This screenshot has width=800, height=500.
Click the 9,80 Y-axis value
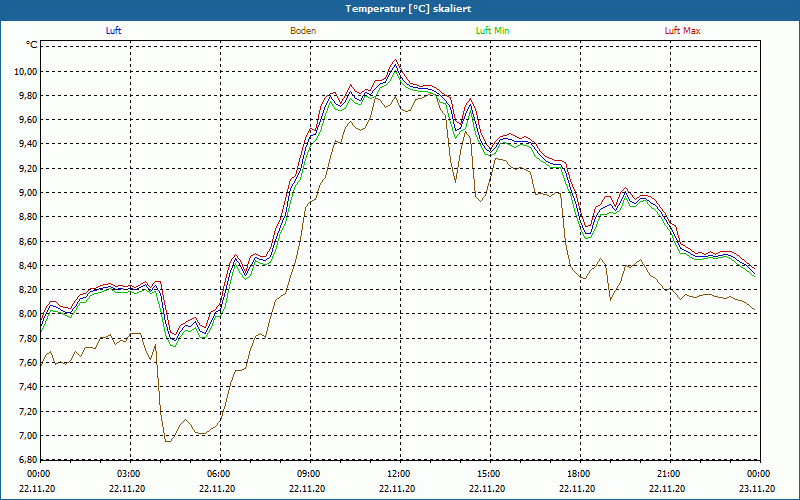click(x=29, y=95)
